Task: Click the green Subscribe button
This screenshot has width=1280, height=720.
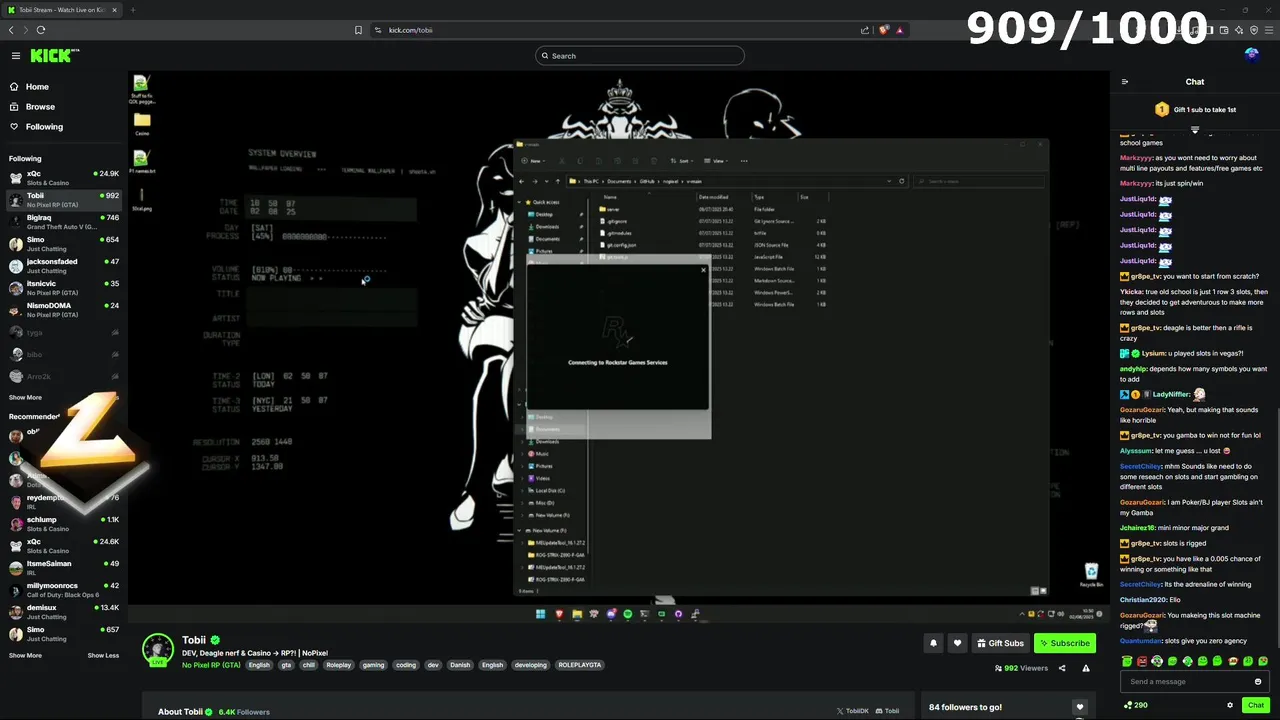Action: tap(1064, 643)
